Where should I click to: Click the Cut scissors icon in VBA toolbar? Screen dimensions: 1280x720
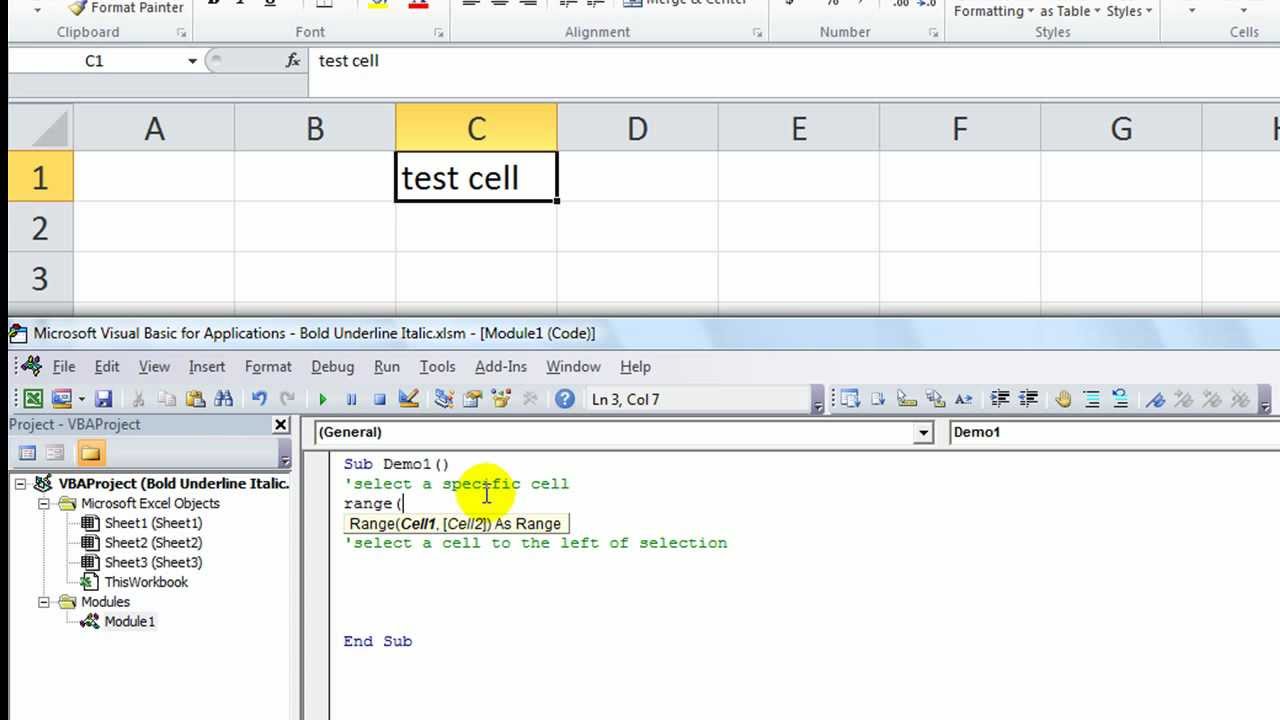click(139, 399)
